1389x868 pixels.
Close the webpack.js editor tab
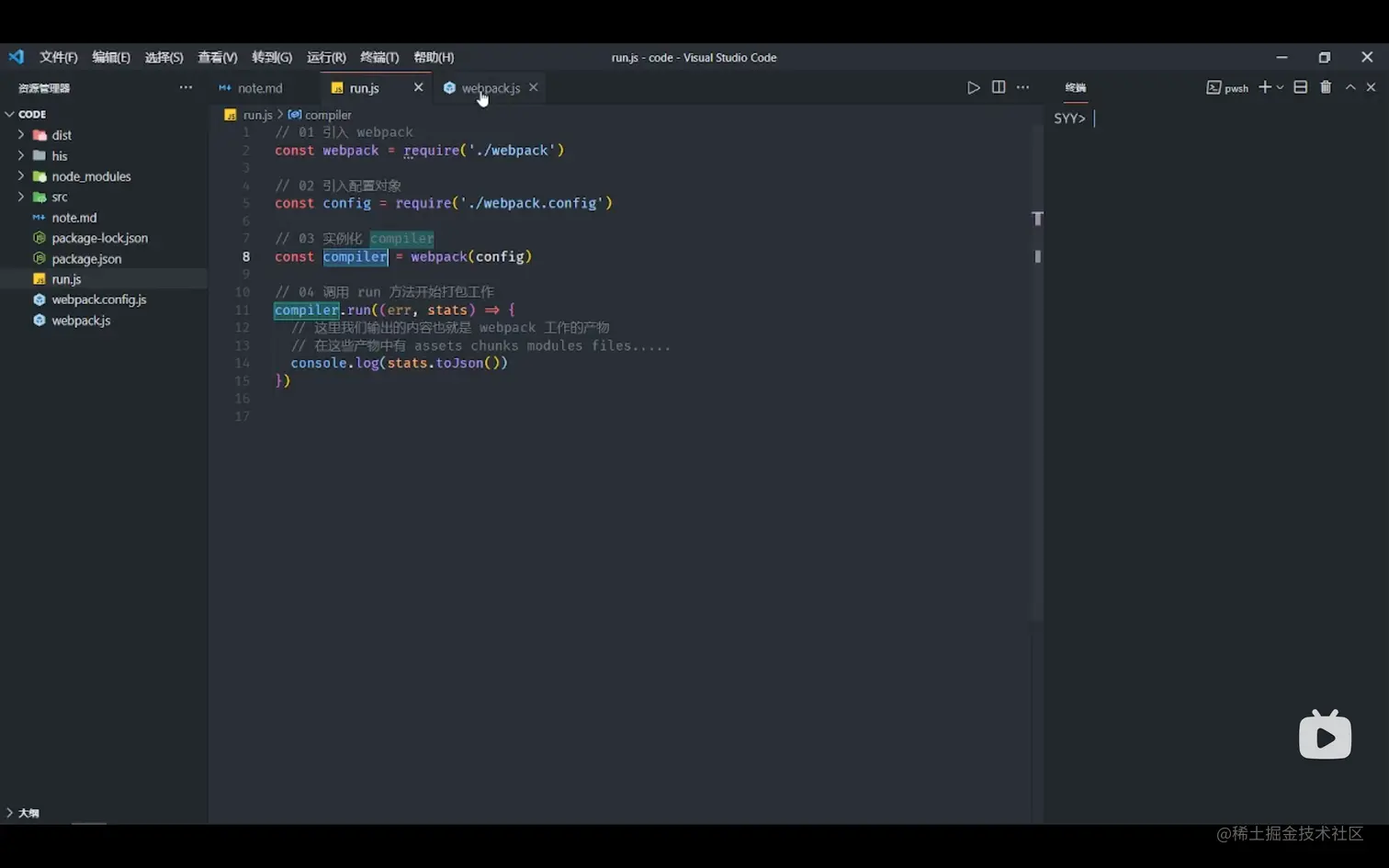coord(533,87)
